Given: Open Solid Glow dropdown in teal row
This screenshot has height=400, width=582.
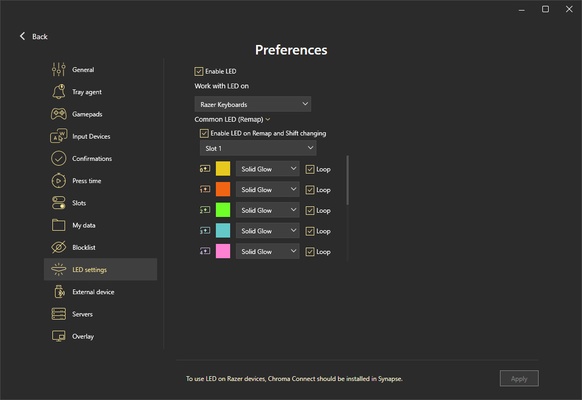Looking at the screenshot, I should 268,231.
